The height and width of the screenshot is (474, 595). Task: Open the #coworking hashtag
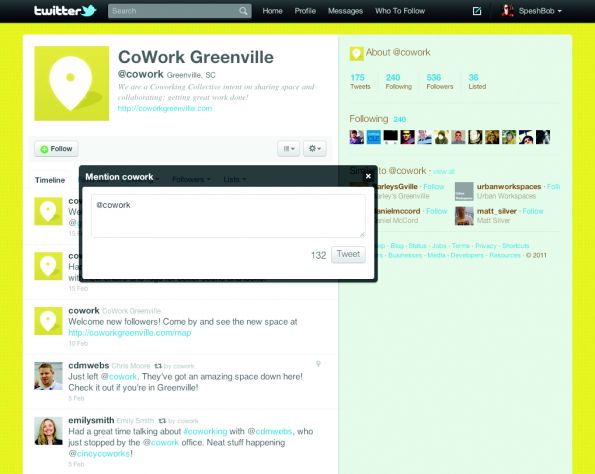click(205, 431)
